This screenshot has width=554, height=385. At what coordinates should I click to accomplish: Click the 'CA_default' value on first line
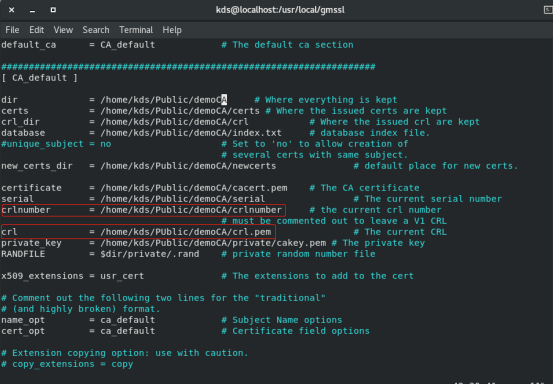(128, 45)
